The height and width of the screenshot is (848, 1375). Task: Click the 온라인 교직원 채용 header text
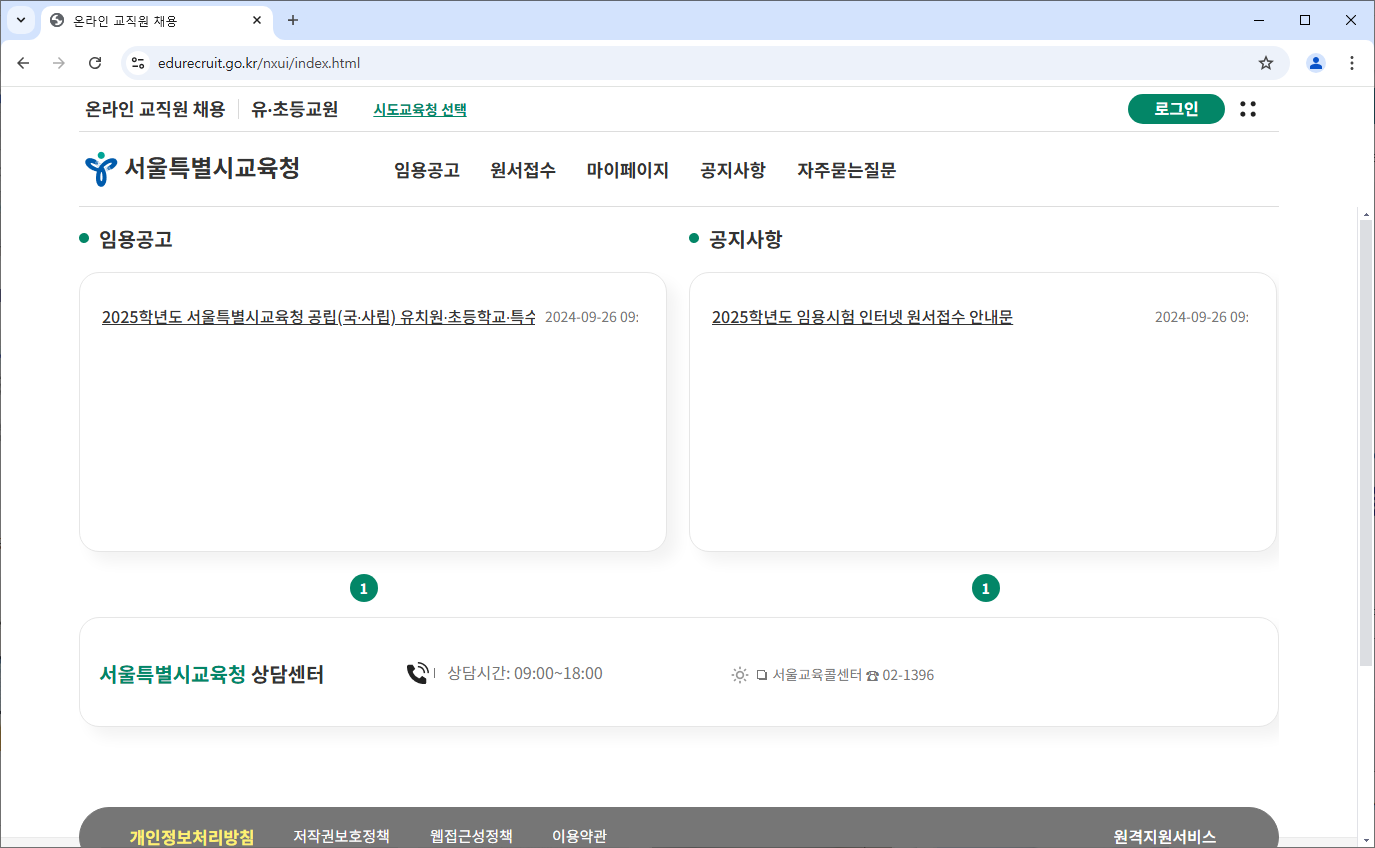point(155,109)
